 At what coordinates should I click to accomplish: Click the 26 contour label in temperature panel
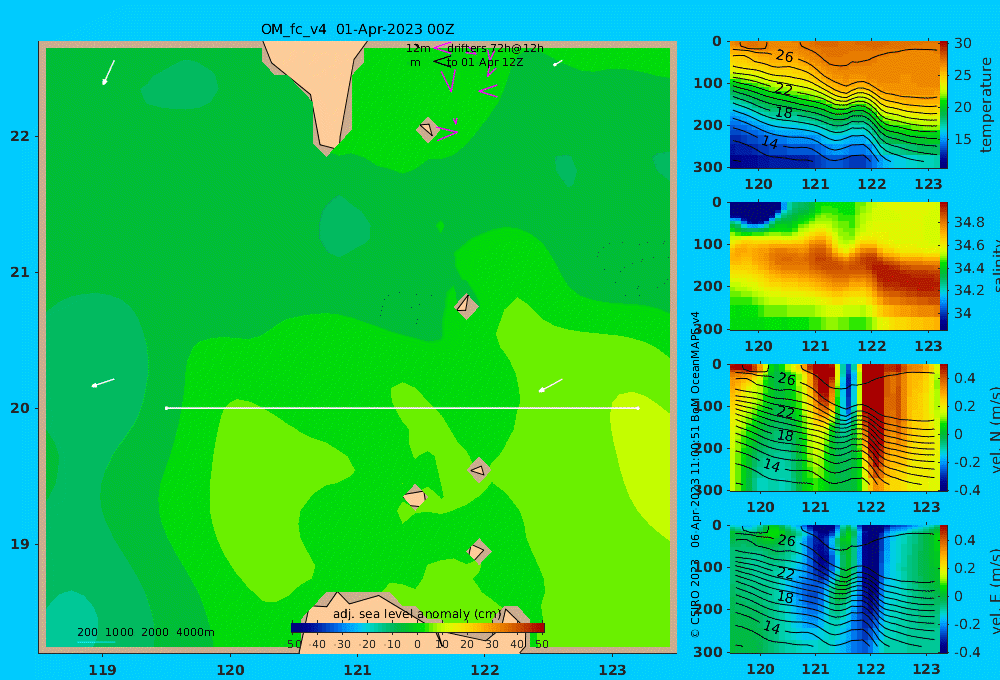tap(784, 56)
